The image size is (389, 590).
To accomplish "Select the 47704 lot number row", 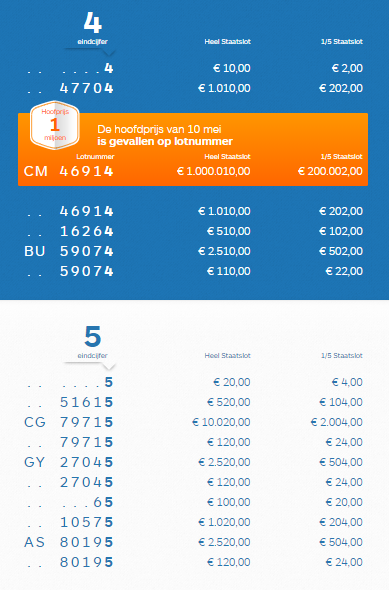I will click(x=193, y=88).
